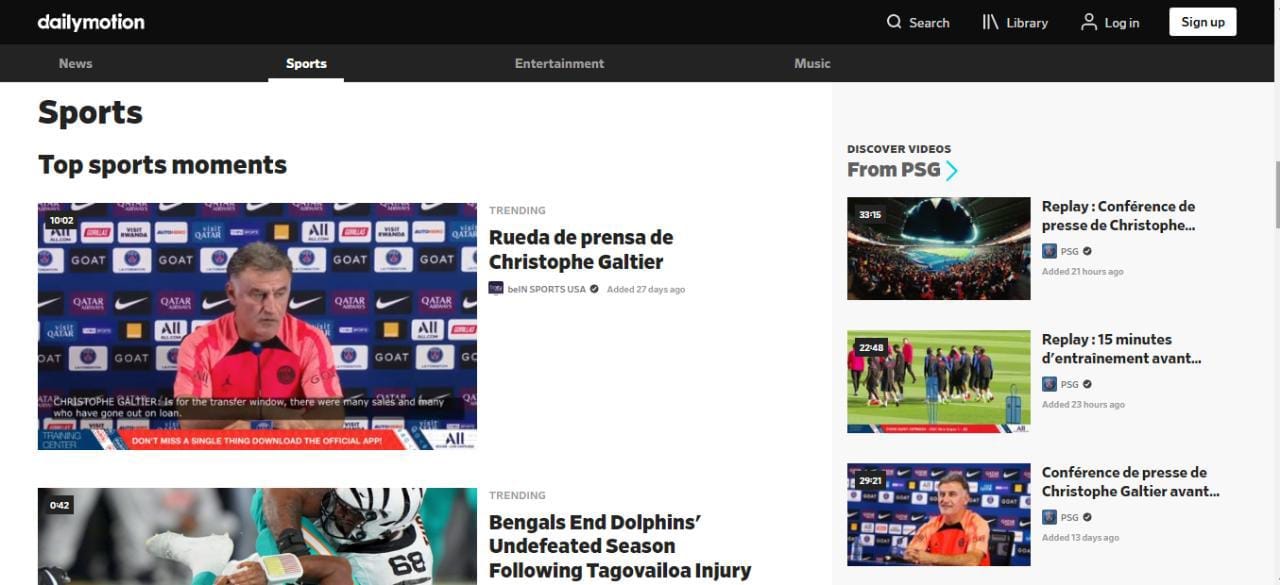Click verified badge beside beIN SPORTS USA

[594, 289]
